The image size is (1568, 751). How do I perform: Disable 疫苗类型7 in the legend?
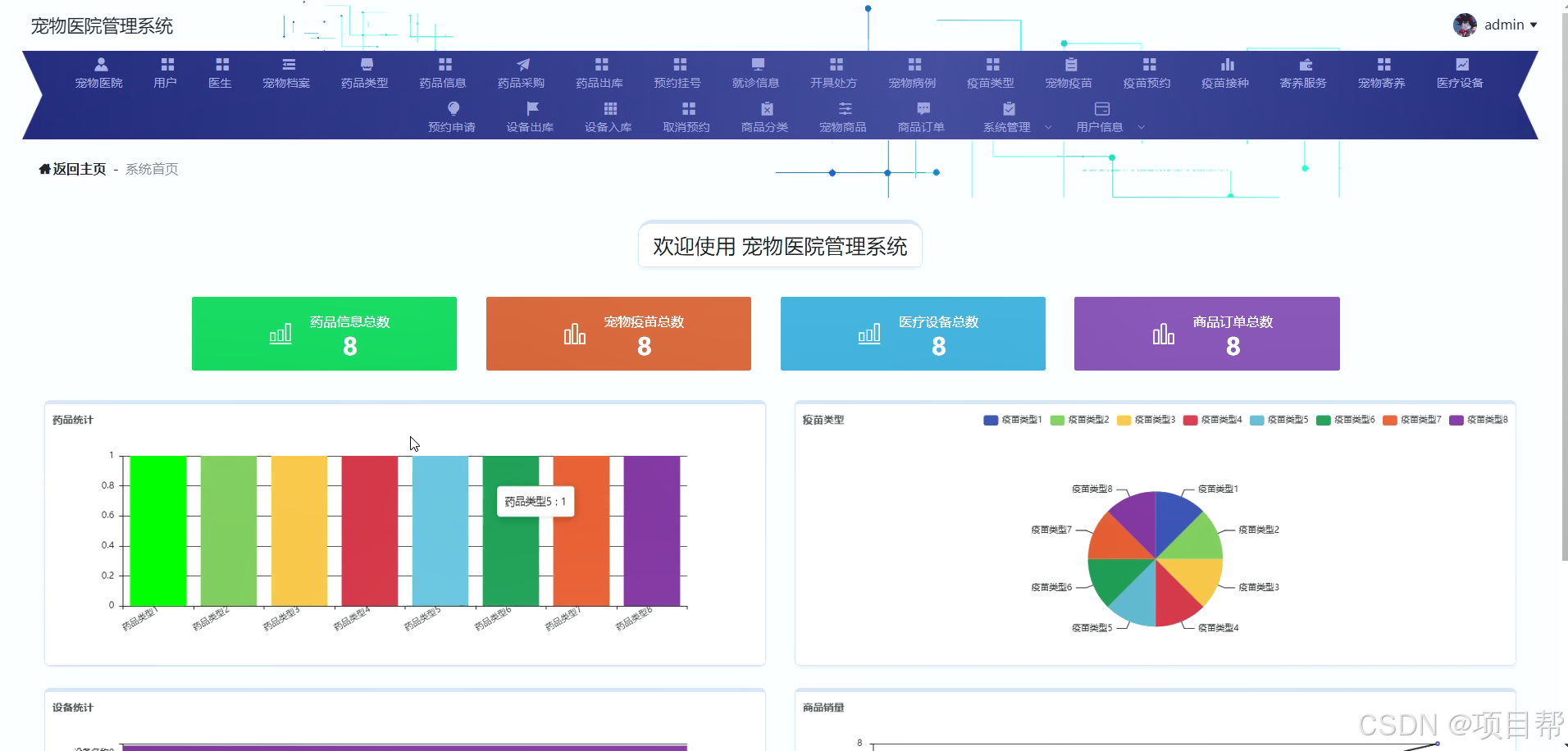pyautogui.click(x=1412, y=420)
